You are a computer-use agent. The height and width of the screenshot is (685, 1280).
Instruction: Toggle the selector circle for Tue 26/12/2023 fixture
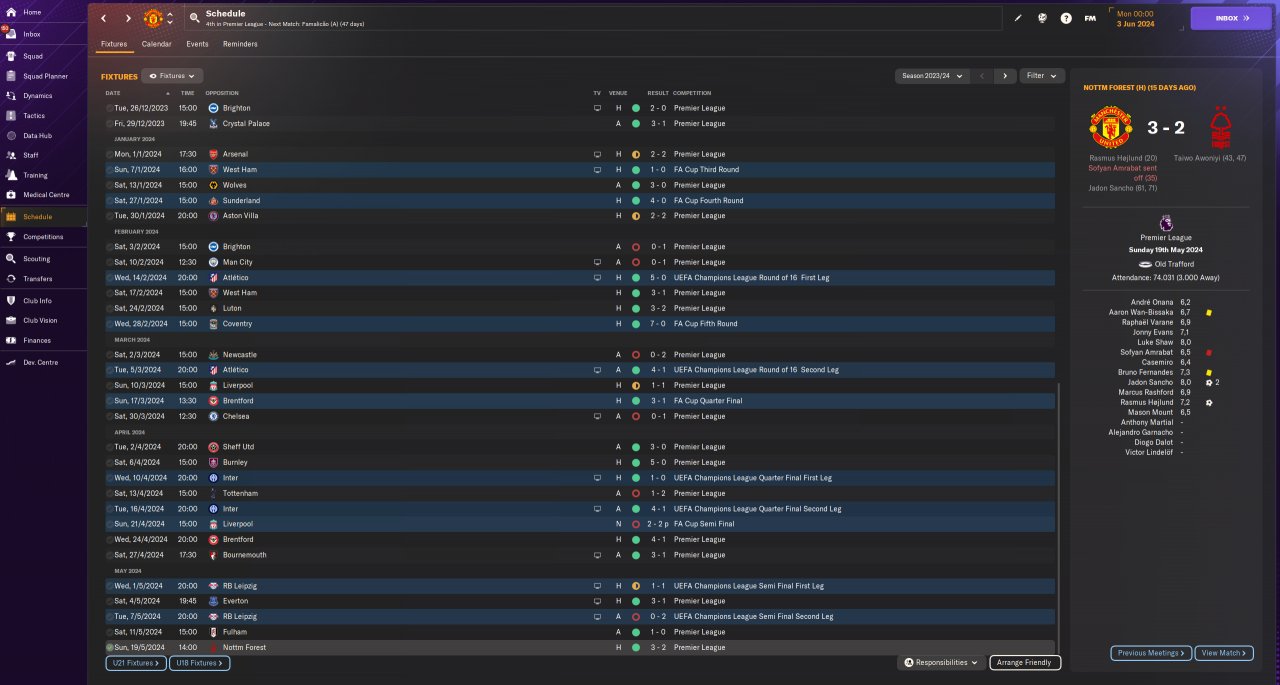pos(109,108)
